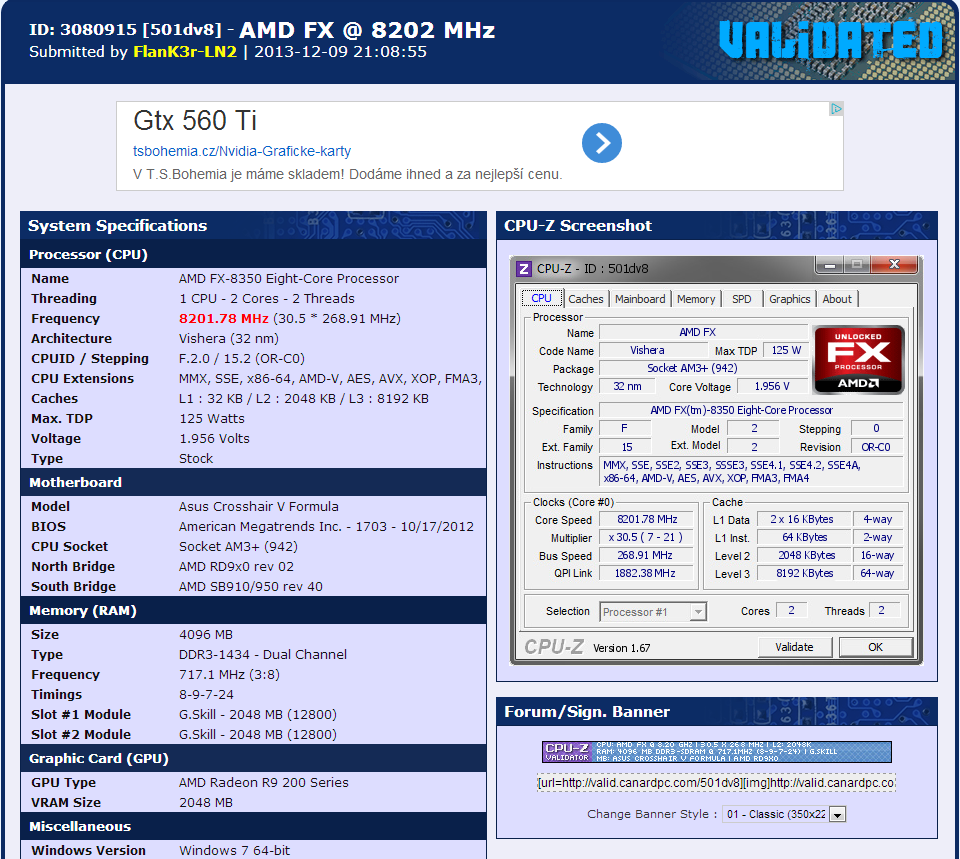Switch to the SPD tab in CPU-Z
This screenshot has width=960, height=859.
coord(741,299)
